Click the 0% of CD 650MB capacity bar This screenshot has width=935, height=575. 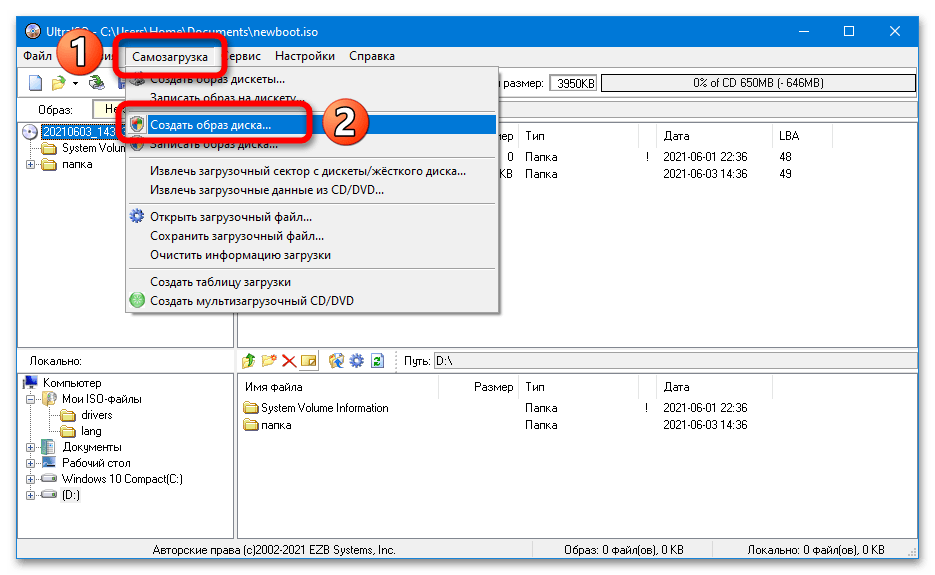(758, 83)
